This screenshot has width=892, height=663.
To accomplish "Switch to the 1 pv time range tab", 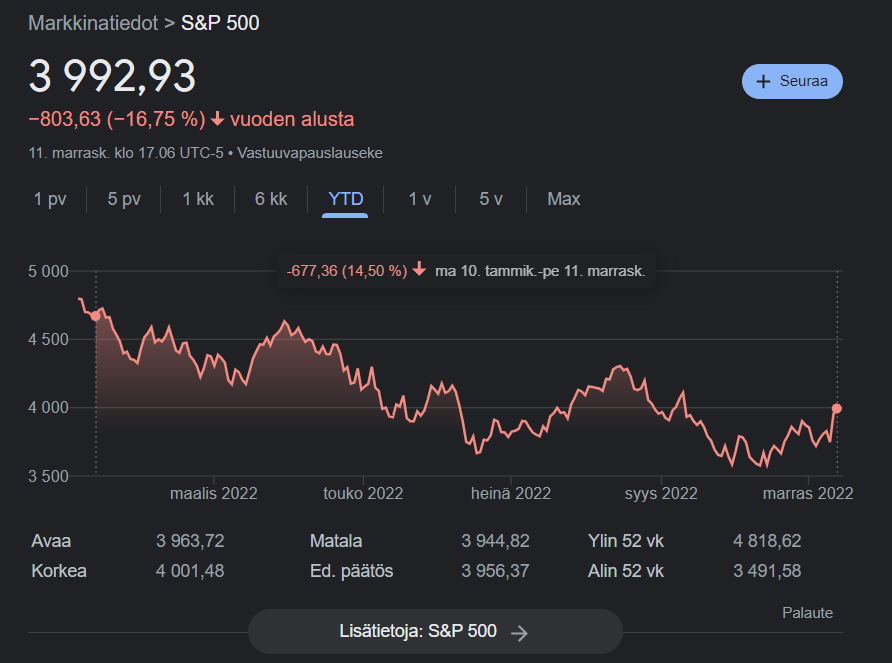I will coord(50,199).
